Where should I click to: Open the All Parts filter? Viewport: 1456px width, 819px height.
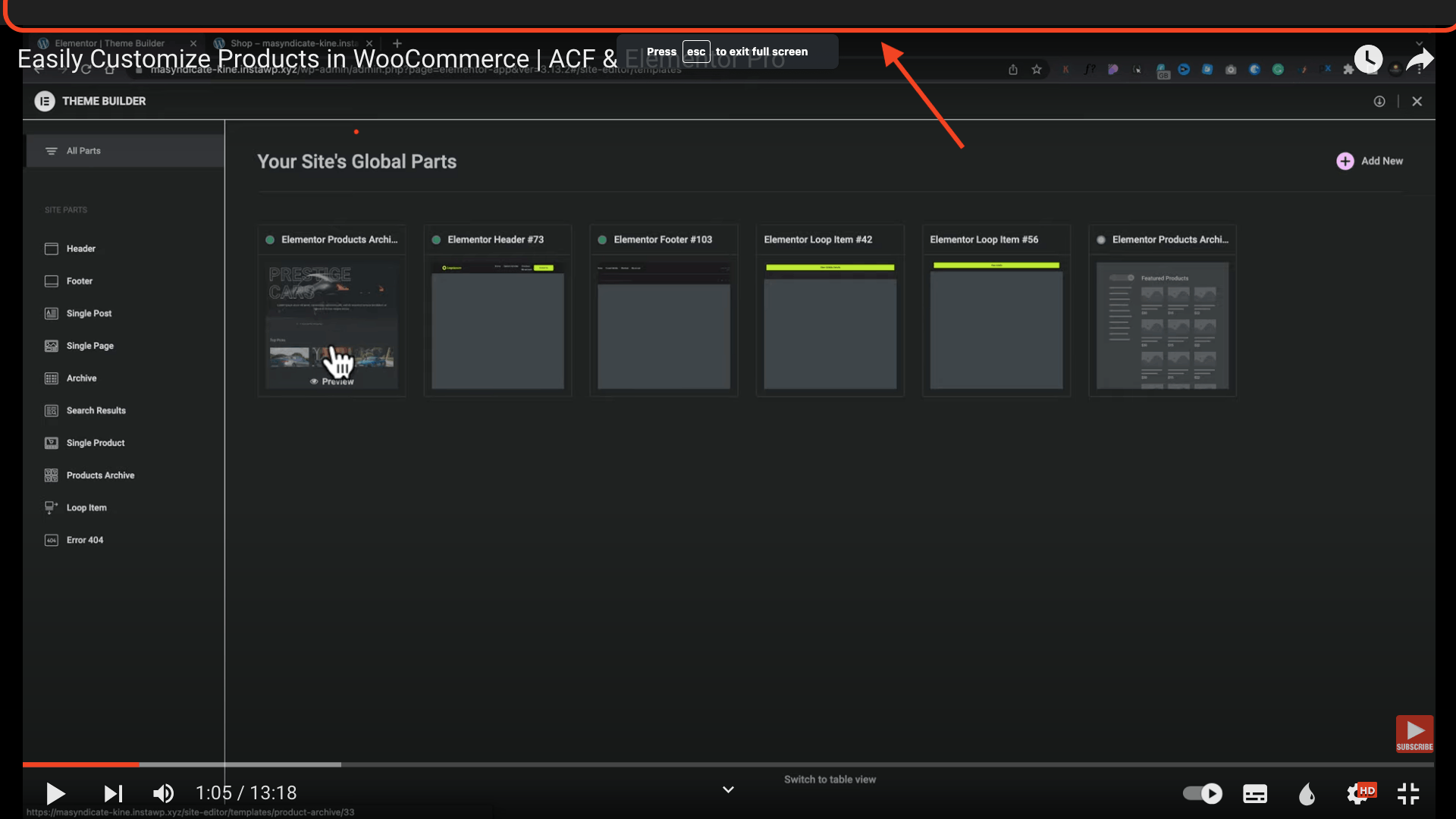83,151
